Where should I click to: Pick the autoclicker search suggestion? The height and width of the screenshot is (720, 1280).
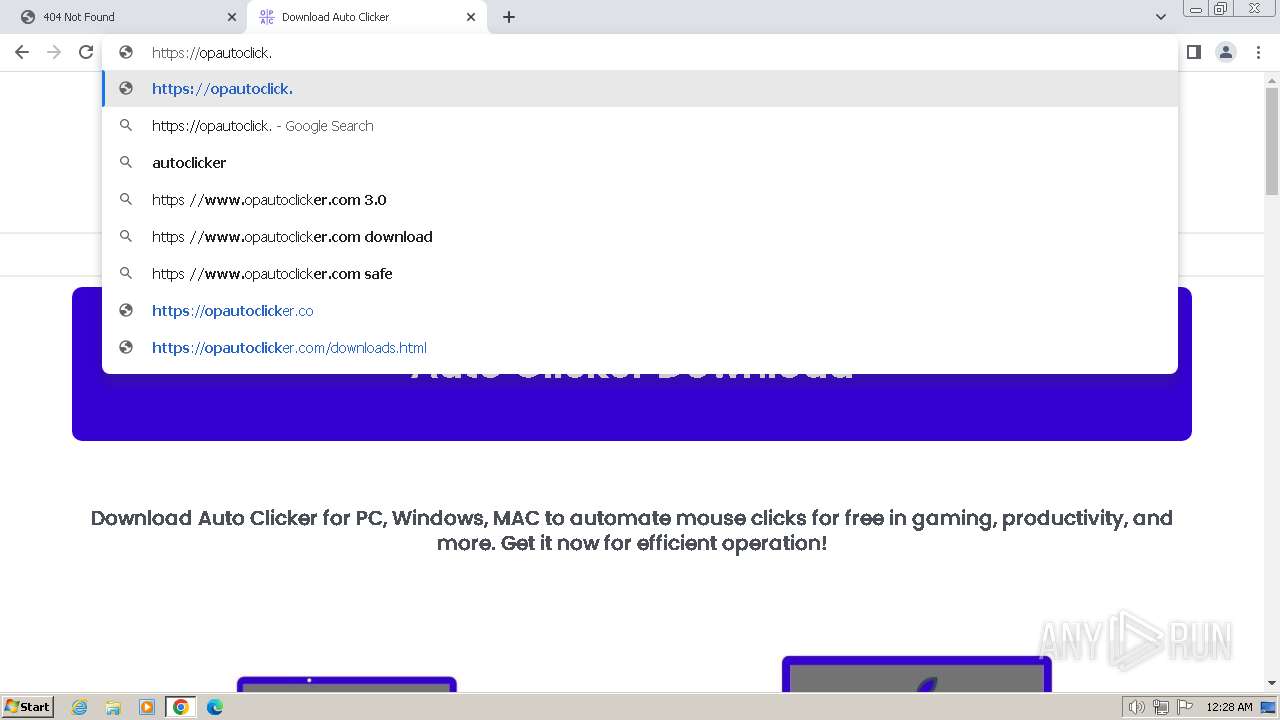click(640, 163)
